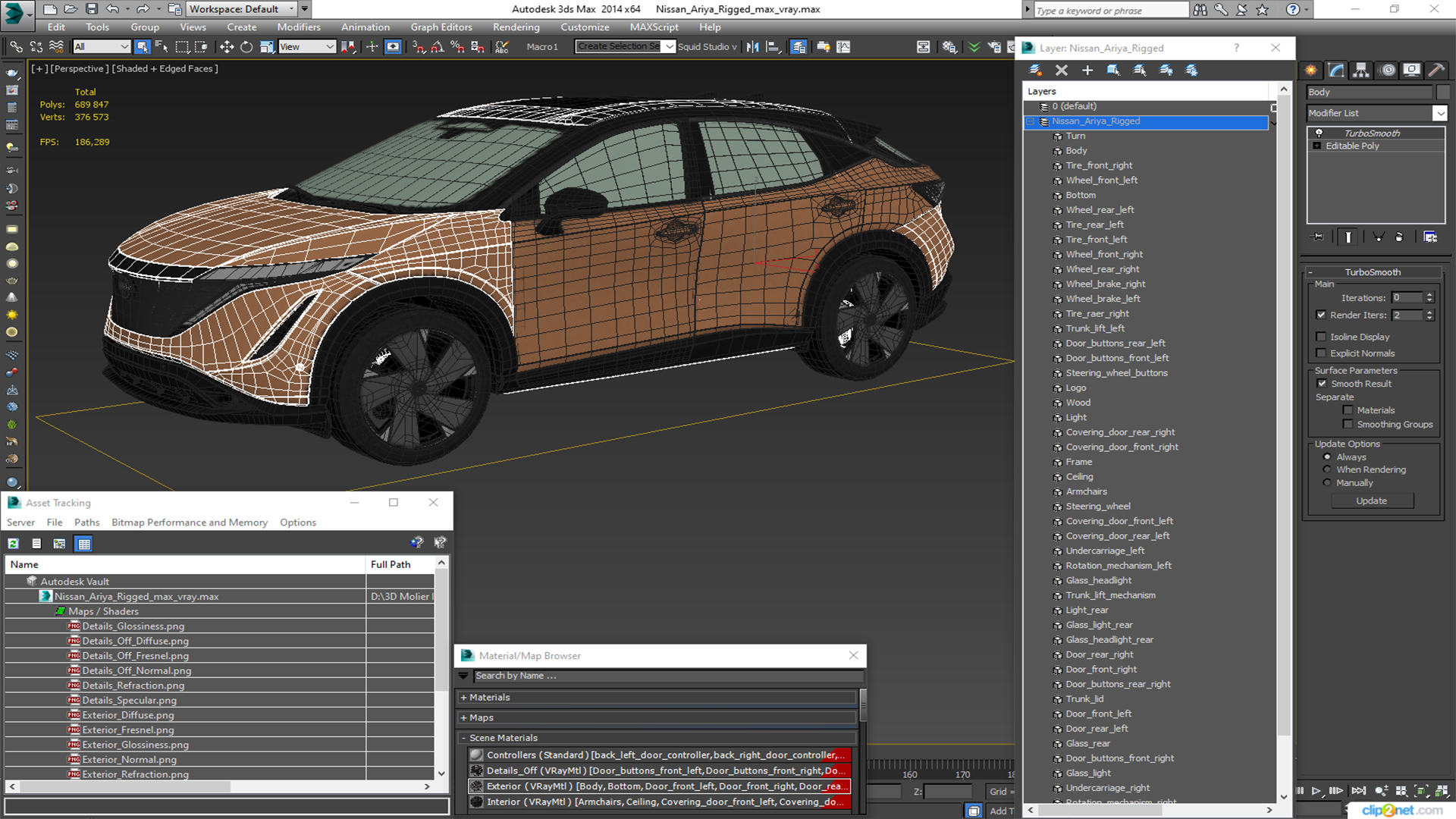Increase Iterations spinner value
Image resolution: width=1456 pixels, height=819 pixels.
tap(1429, 295)
